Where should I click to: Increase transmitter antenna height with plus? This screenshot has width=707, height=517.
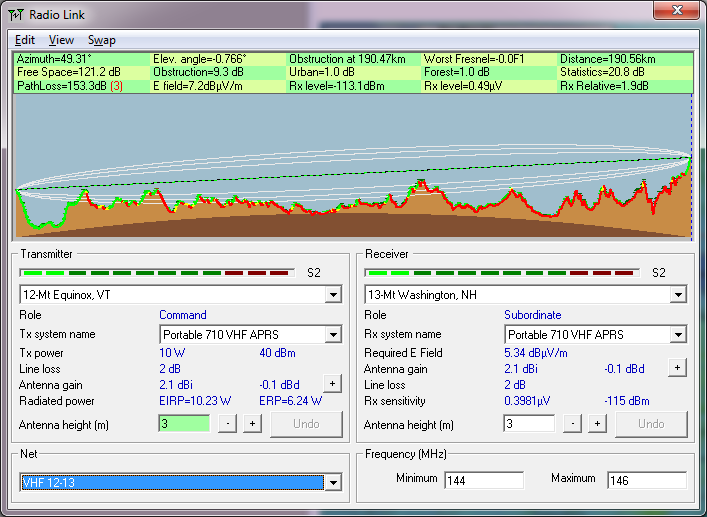coord(252,424)
